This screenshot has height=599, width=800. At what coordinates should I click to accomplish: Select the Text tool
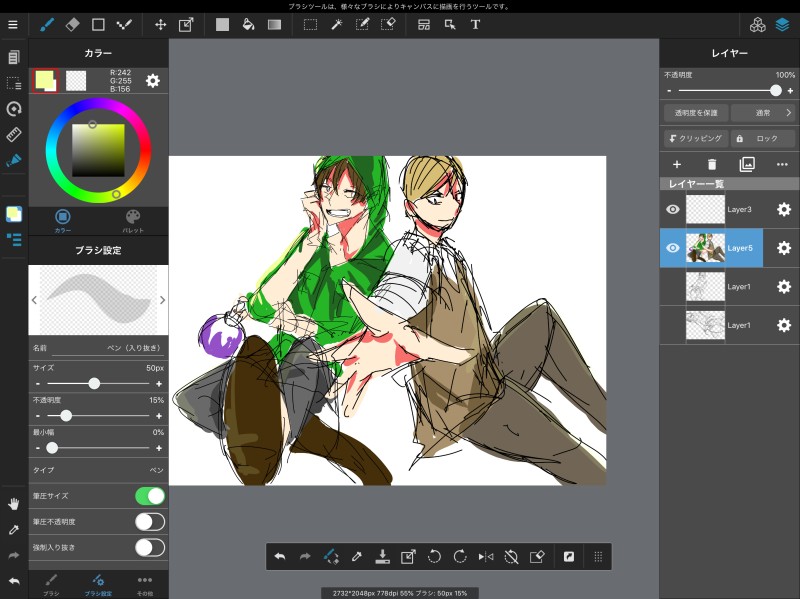[x=475, y=25]
